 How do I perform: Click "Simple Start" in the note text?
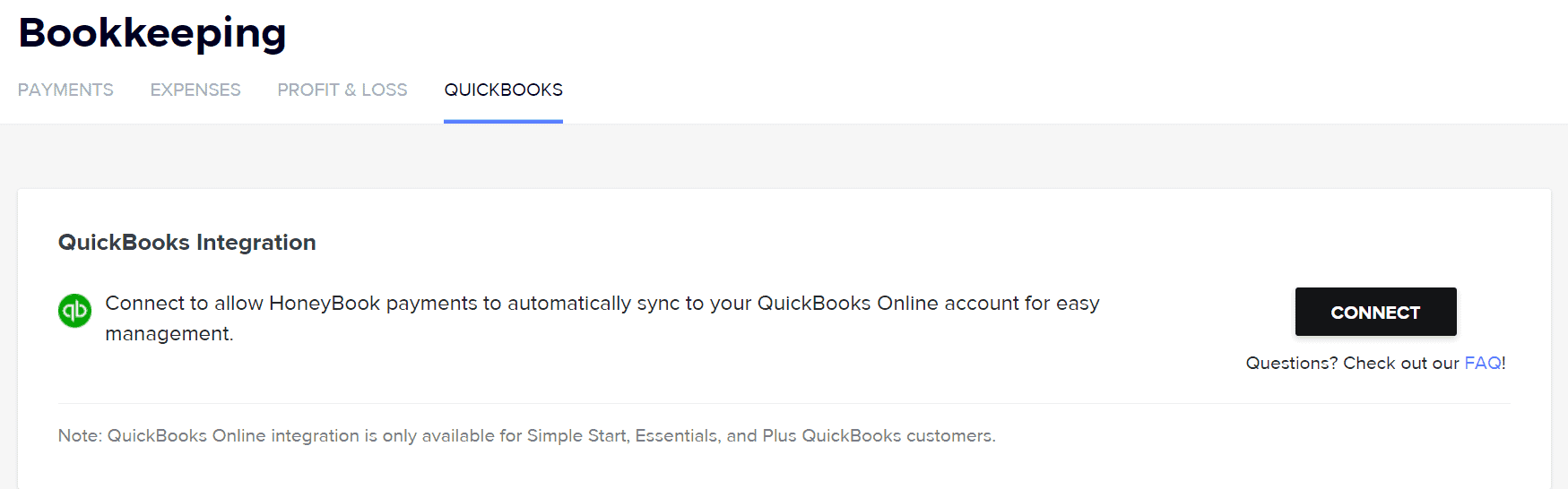tap(577, 436)
